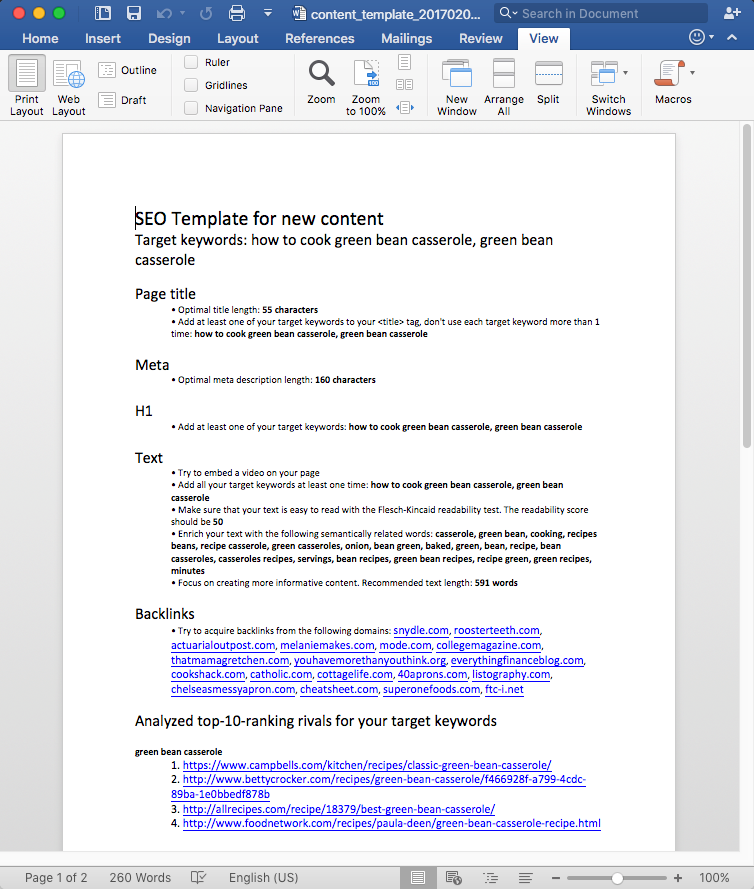Open the Zoom dialog
Viewport: 754px width, 889px height.
coord(321,82)
